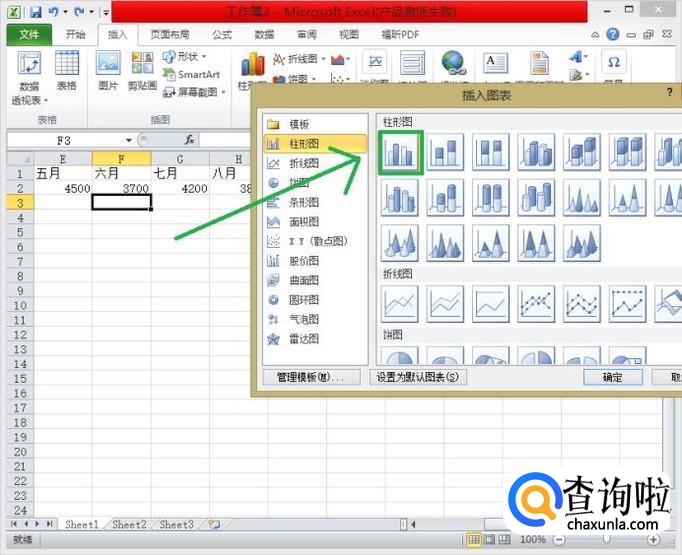Image resolution: width=682 pixels, height=555 pixels.
Task: Click the Picture icon in ribbon
Action: 108,70
